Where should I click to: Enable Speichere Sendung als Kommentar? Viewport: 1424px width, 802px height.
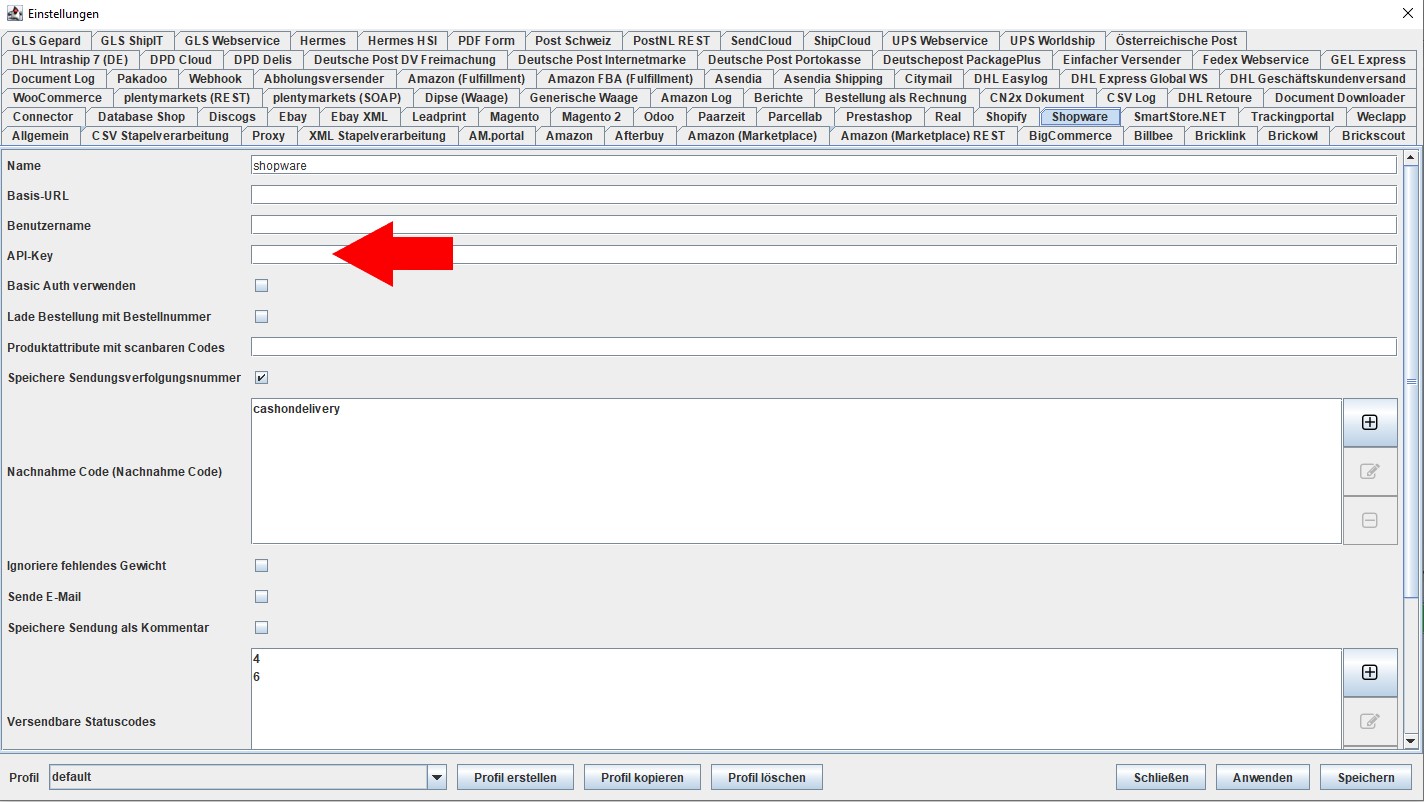[261, 628]
